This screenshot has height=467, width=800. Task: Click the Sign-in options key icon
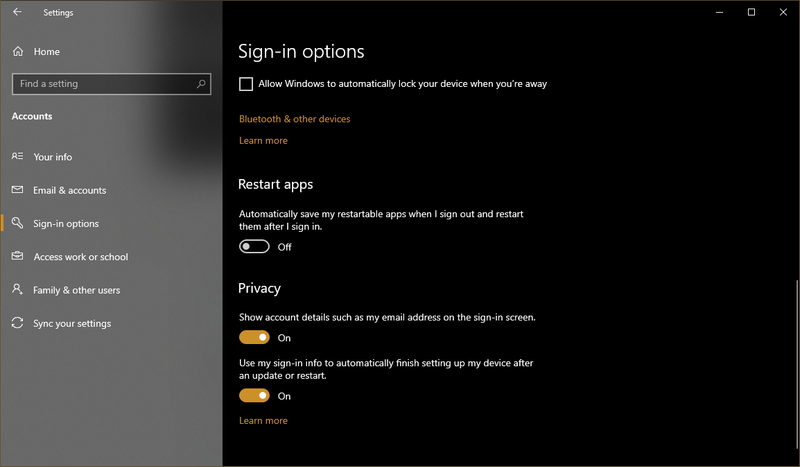point(17,223)
